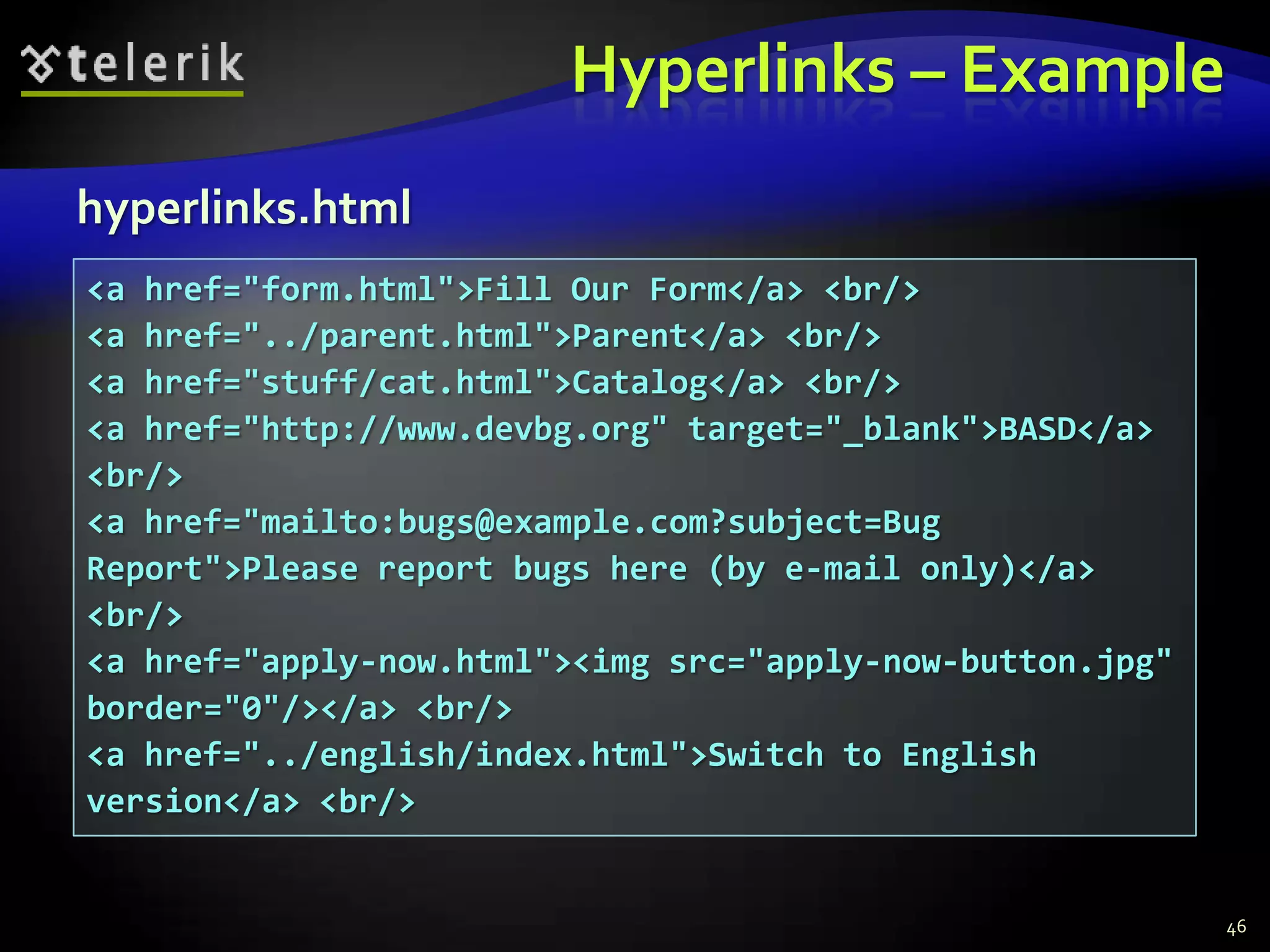Click the ../parent.html link code line
The width and height of the screenshot is (1270, 952).
[484, 336]
